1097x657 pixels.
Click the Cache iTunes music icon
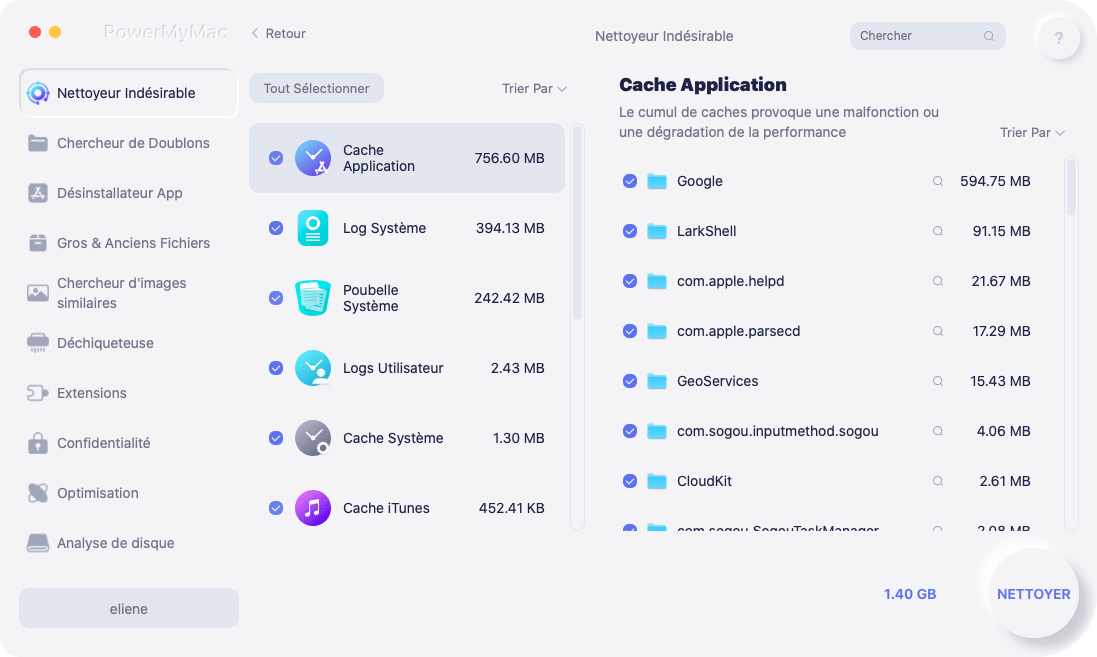[x=313, y=508]
